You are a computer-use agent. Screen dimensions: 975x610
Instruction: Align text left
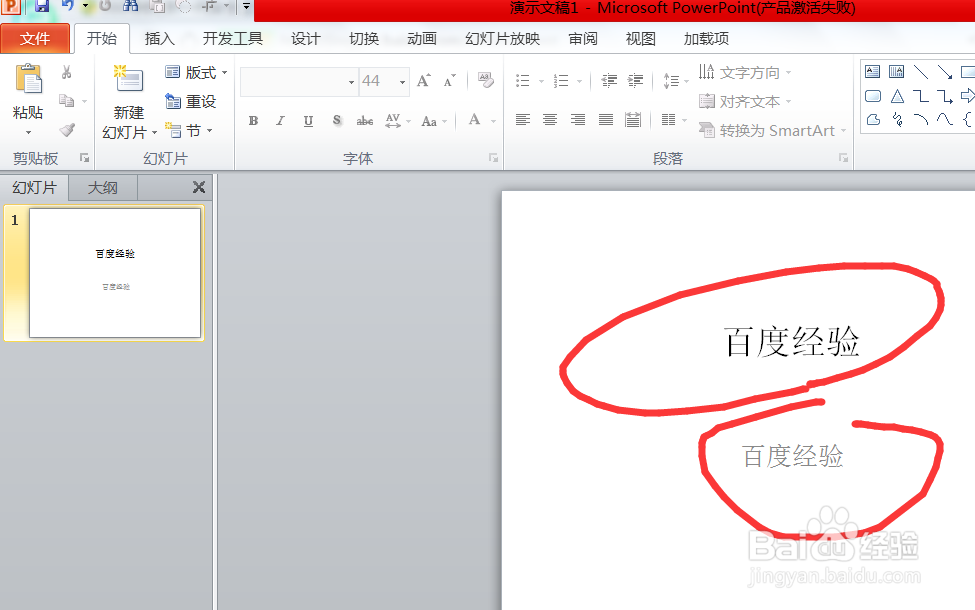click(523, 119)
